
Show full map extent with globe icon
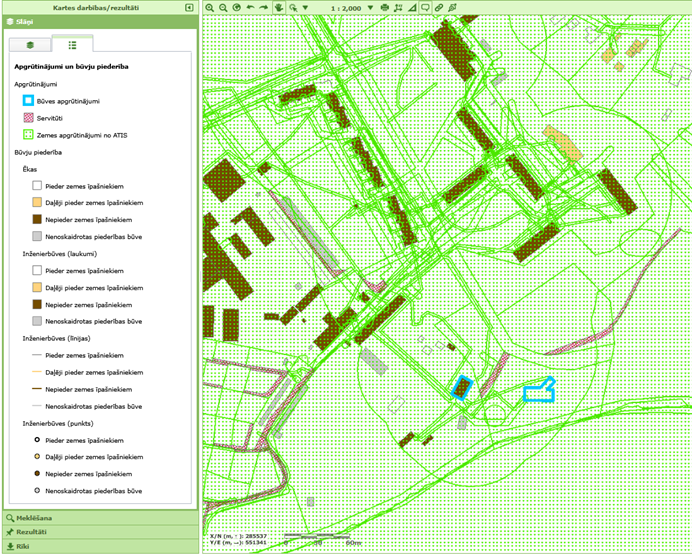236,7
